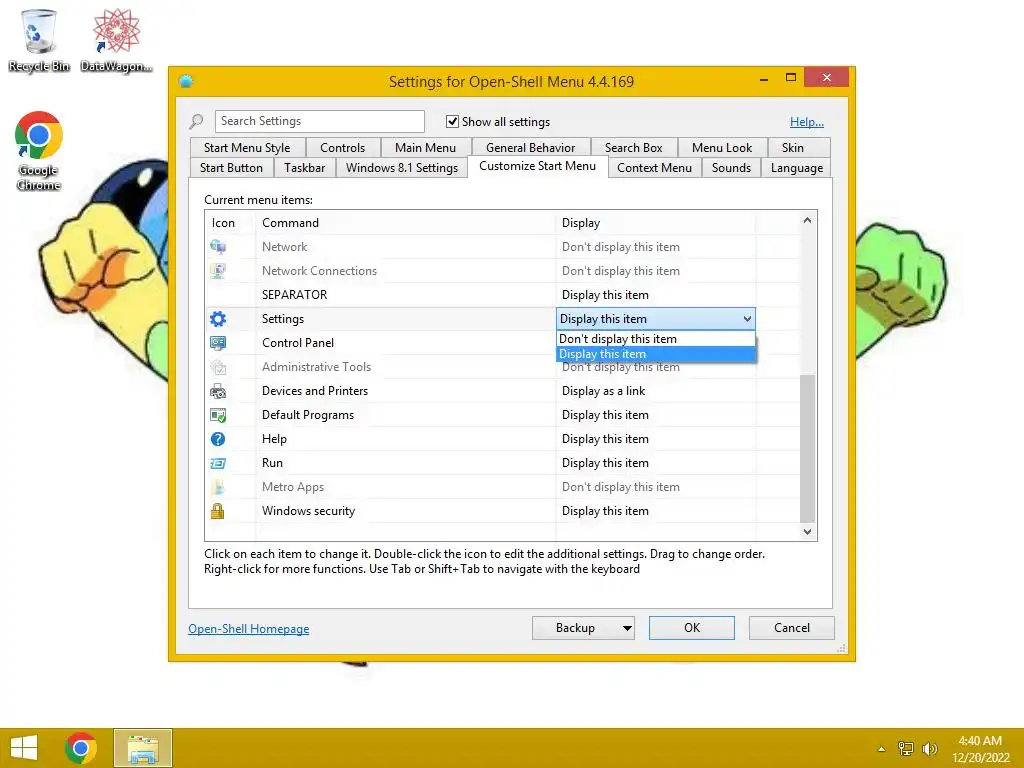
Task: Click the Windows Start button
Action: pyautogui.click(x=24, y=748)
